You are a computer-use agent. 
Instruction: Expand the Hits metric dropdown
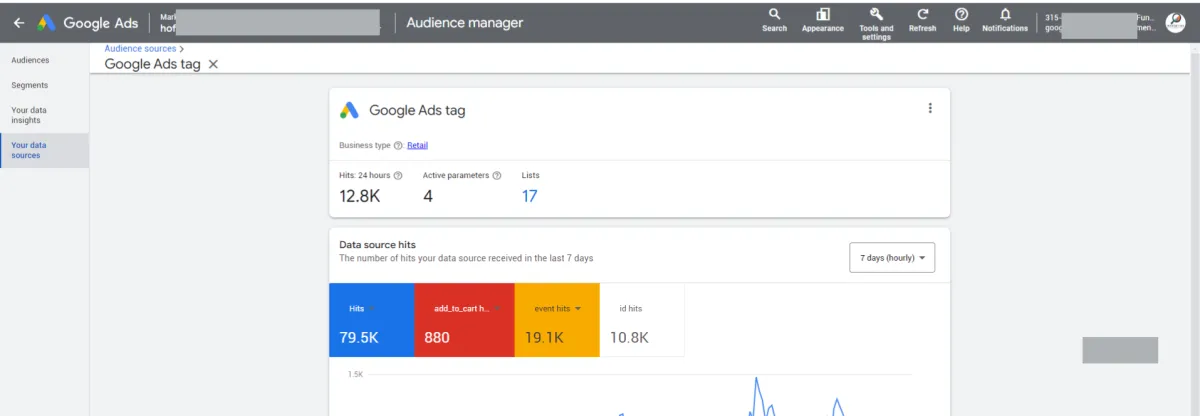coord(372,309)
